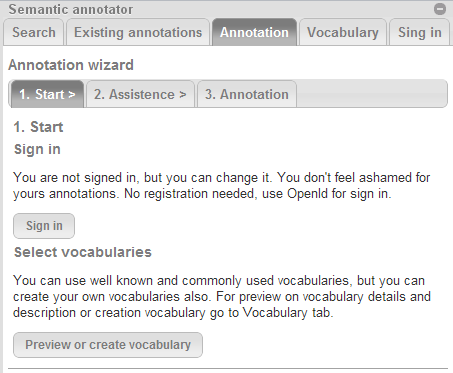Click Preview or create vocabulary button

108,345
